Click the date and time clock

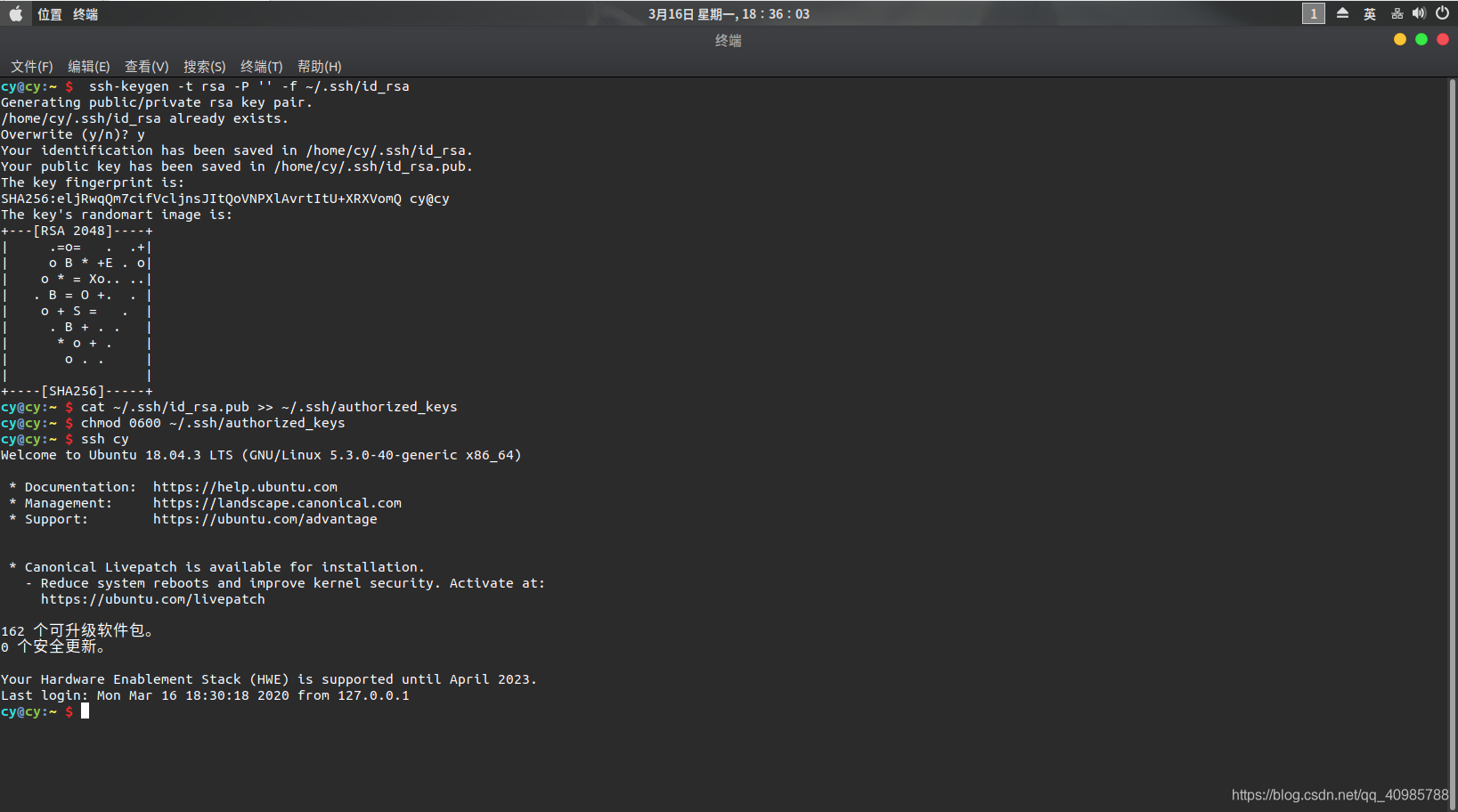[729, 14]
